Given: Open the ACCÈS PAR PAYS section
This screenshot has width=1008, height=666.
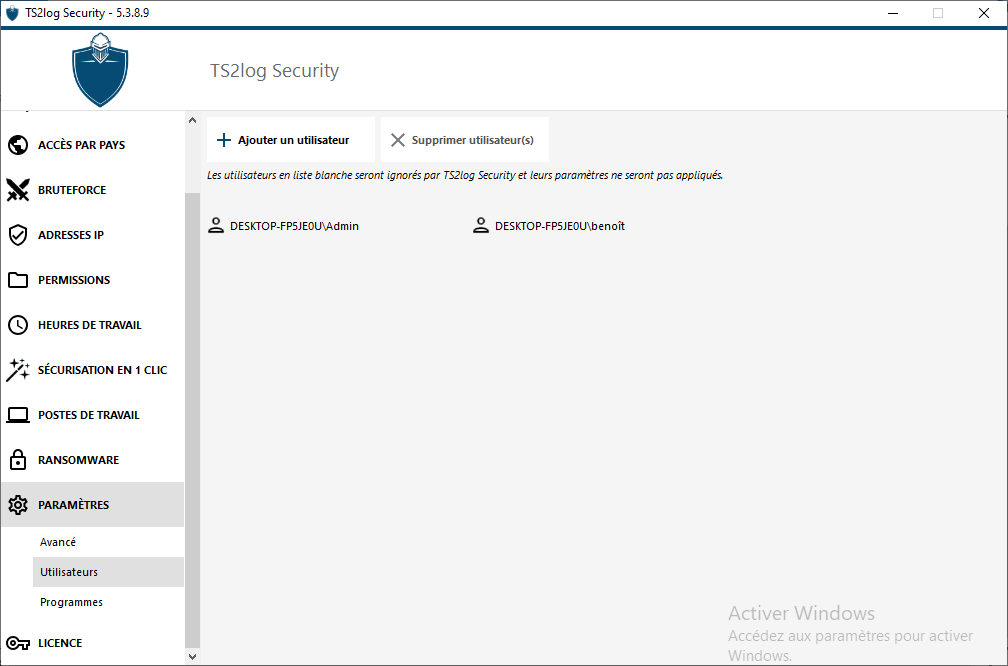Looking at the screenshot, I should pyautogui.click(x=93, y=145).
